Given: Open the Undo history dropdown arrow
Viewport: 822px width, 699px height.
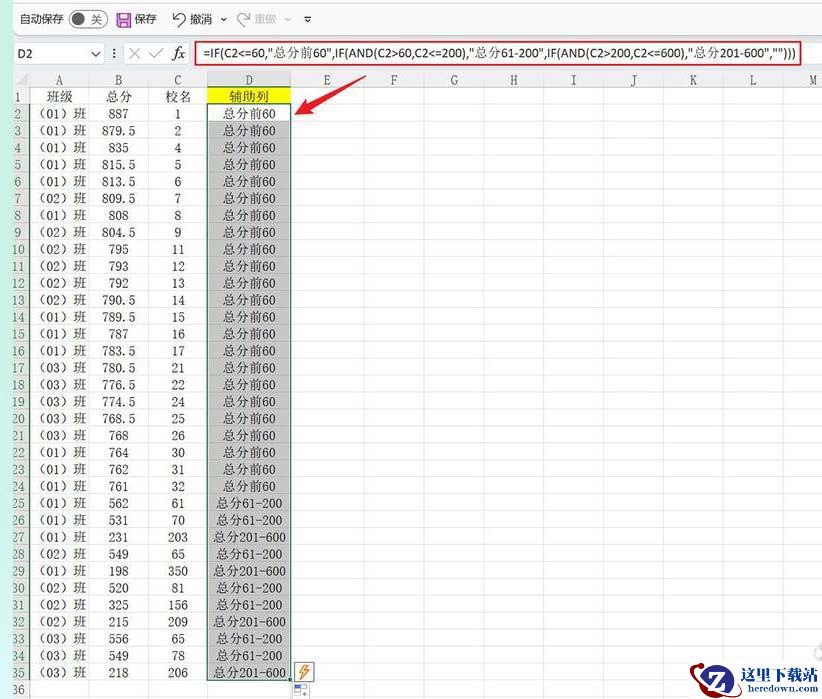Looking at the screenshot, I should point(223,20).
